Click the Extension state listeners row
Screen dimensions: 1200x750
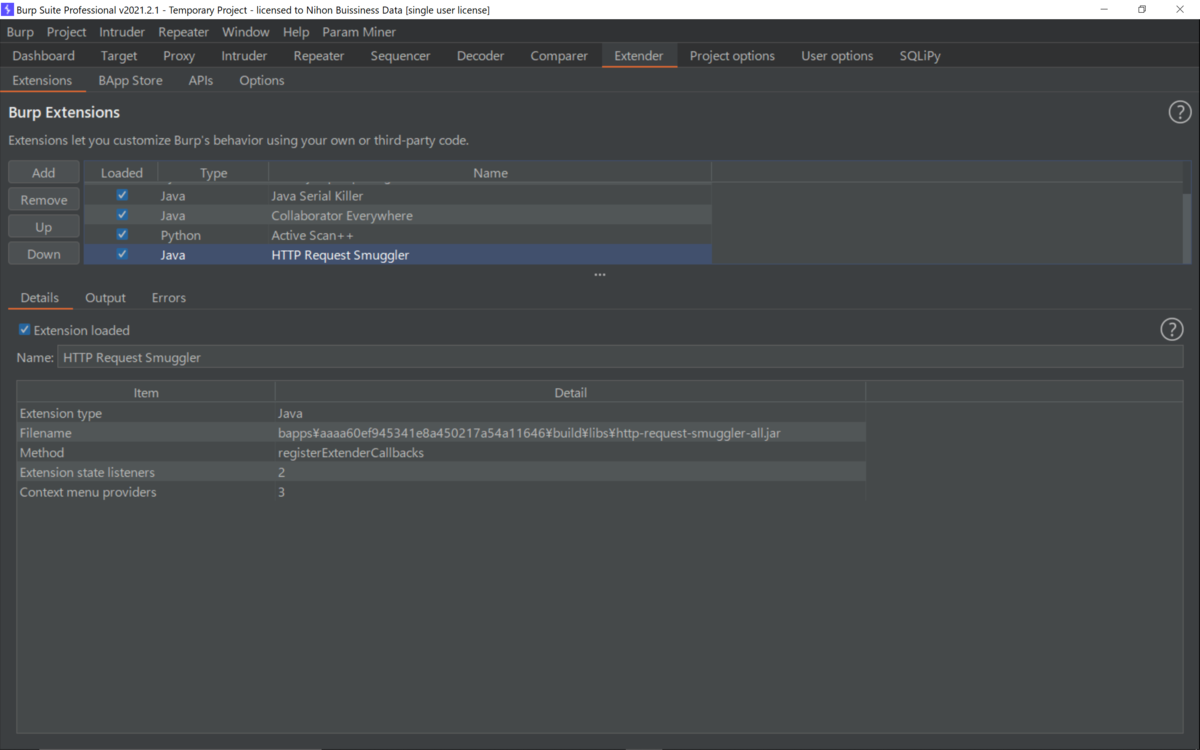click(x=441, y=472)
